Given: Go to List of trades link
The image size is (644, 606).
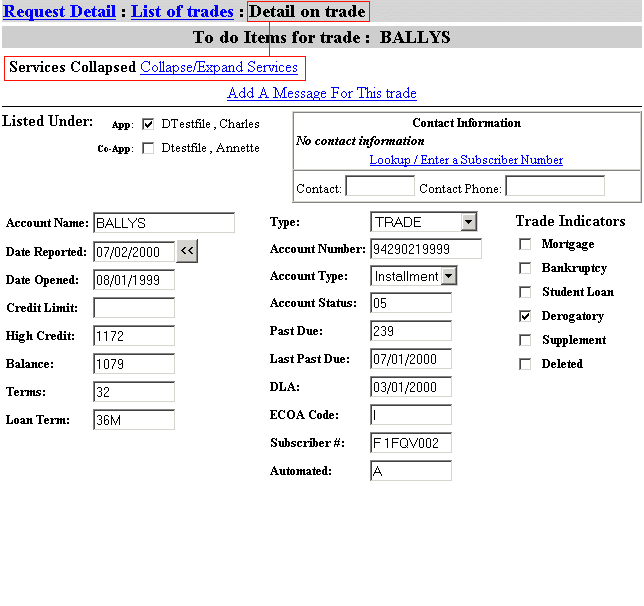Looking at the screenshot, I should (x=182, y=12).
